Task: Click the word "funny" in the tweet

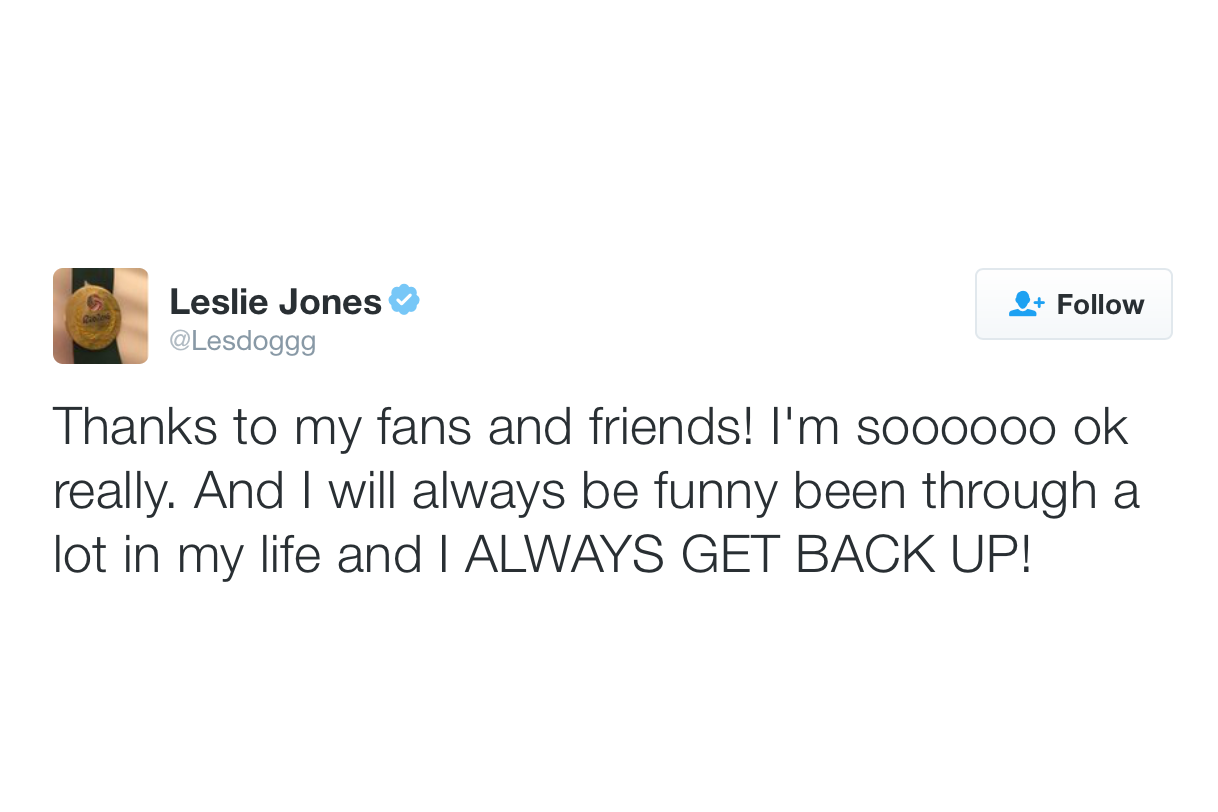Action: pyautogui.click(x=708, y=491)
